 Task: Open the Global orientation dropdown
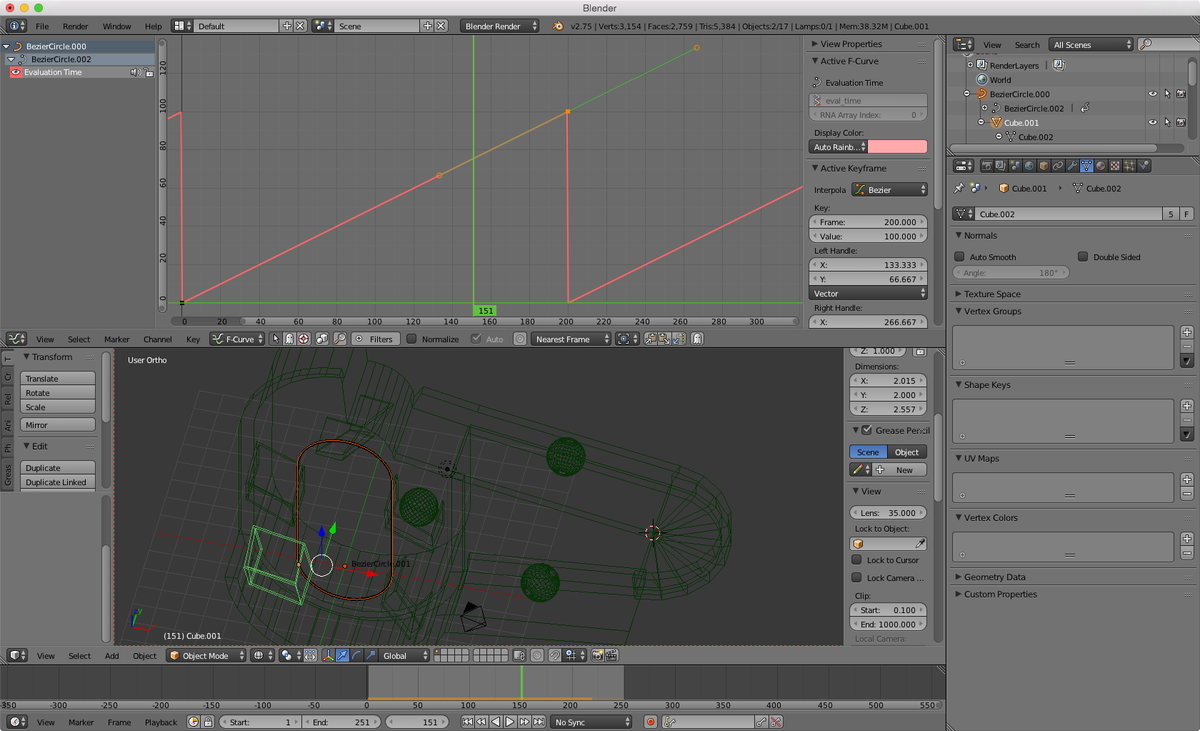[405, 656]
